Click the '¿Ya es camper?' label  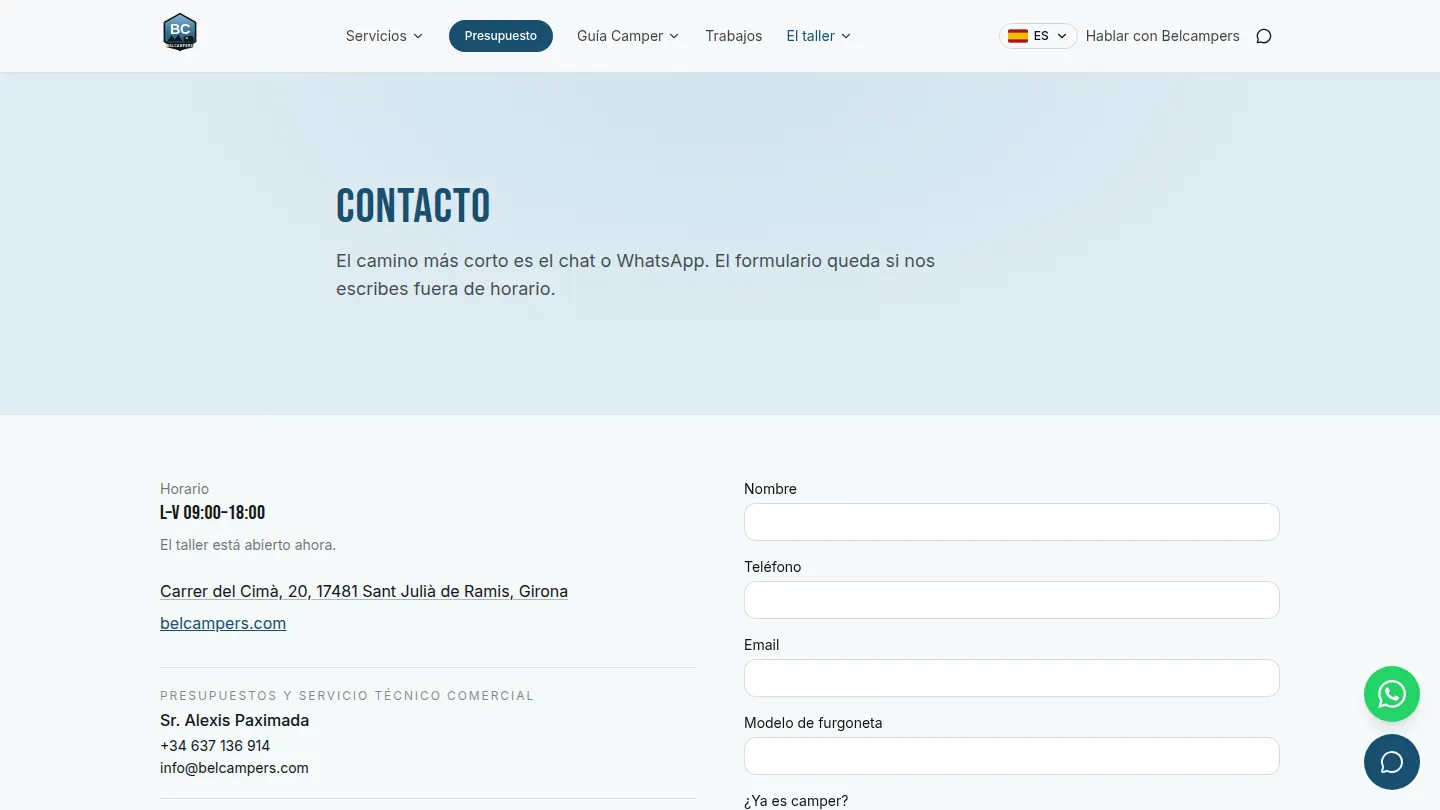796,801
